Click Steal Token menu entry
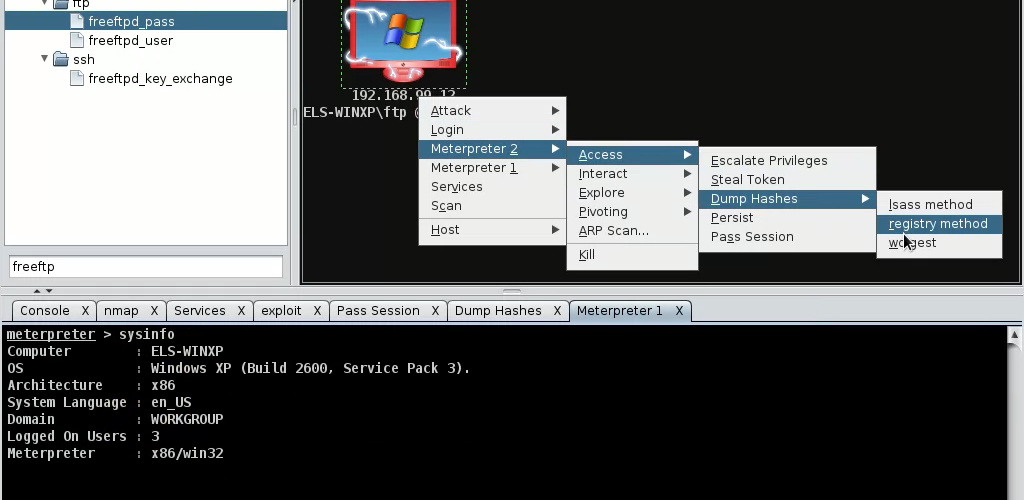The width and height of the screenshot is (1024, 500). (x=747, y=180)
